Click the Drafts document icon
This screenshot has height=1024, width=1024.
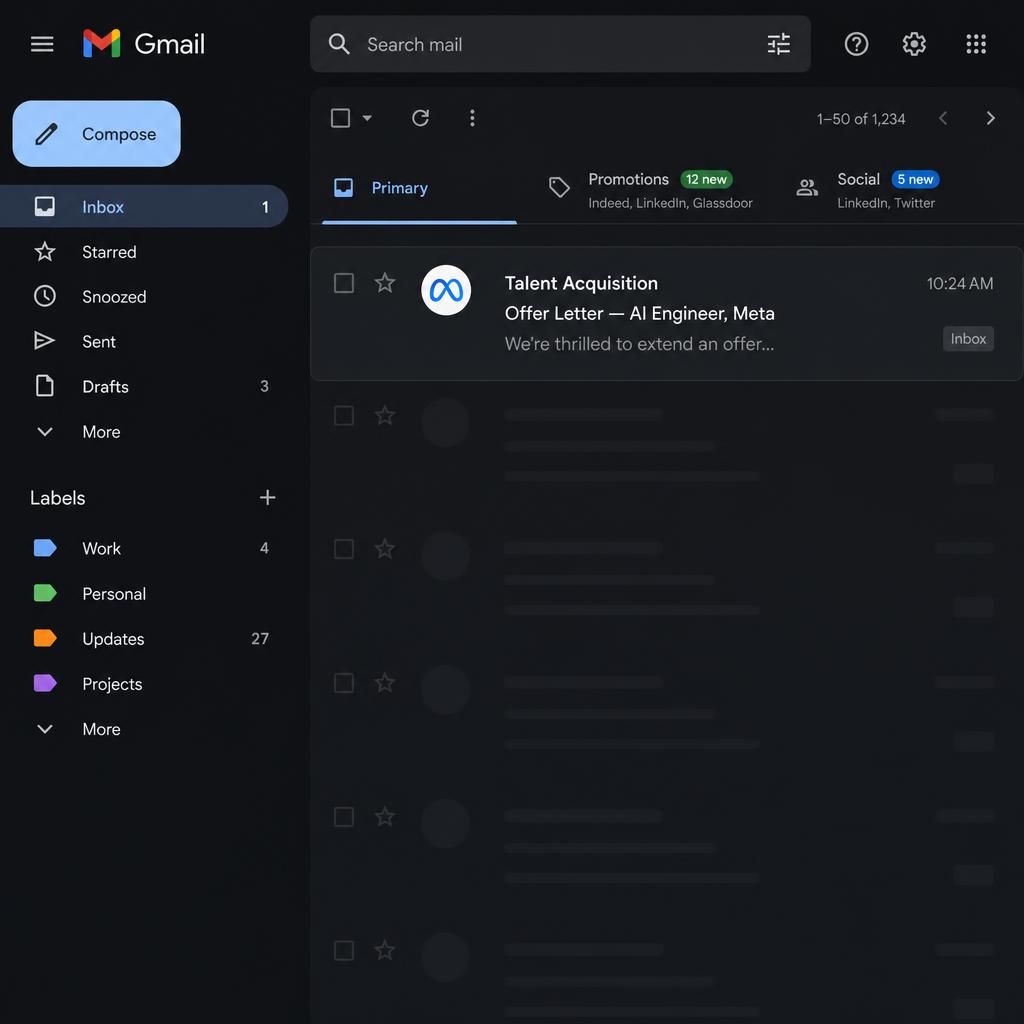pos(44,386)
